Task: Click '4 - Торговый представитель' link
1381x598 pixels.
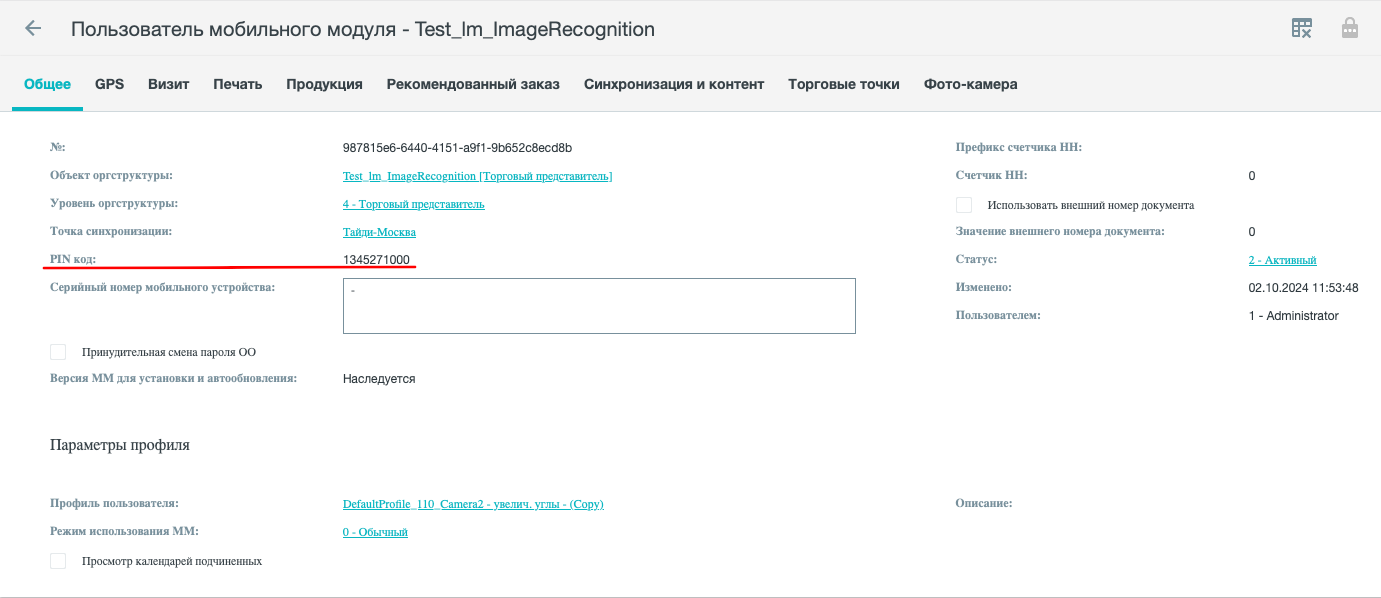Action: click(414, 204)
